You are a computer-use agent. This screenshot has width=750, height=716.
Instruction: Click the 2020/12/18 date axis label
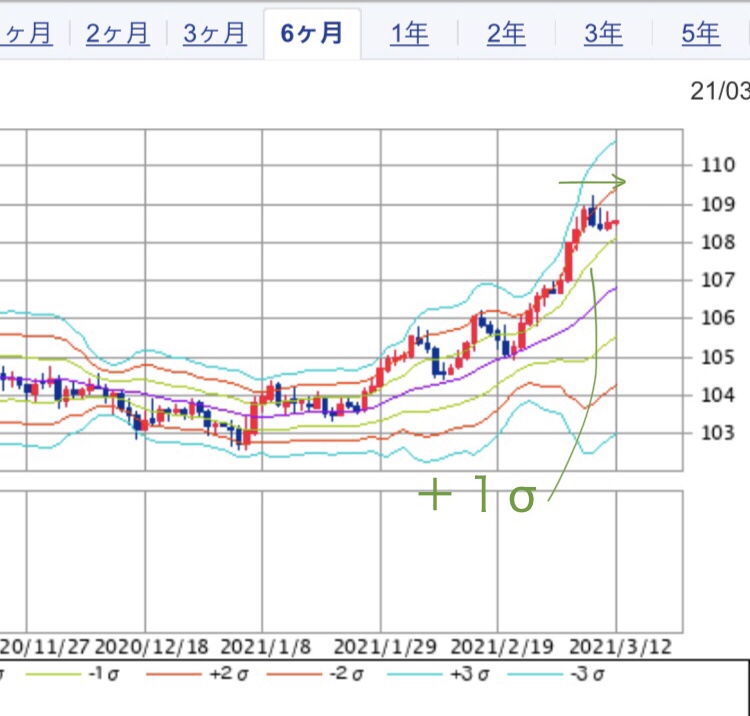(152, 647)
